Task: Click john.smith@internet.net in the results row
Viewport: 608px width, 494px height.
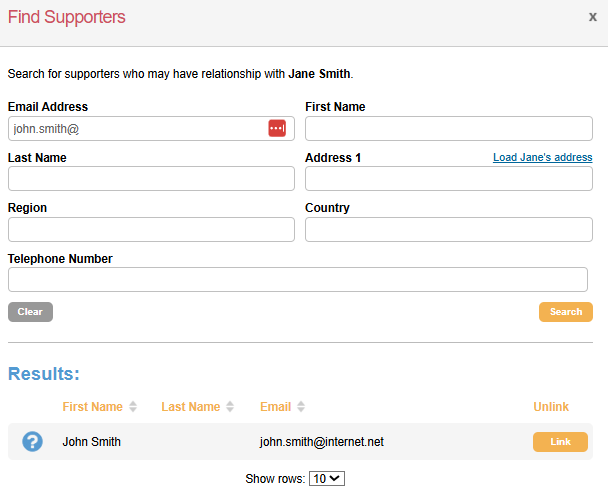Action: coord(321,441)
